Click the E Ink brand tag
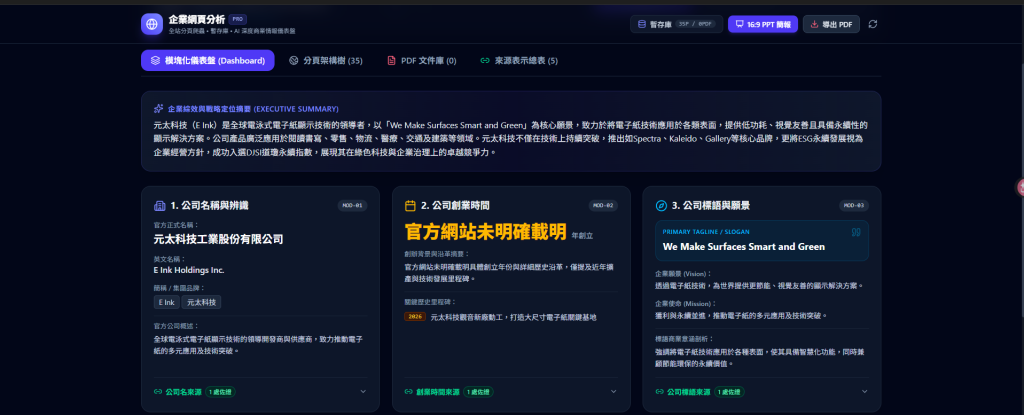Image resolution: width=1024 pixels, height=415 pixels. (167, 302)
